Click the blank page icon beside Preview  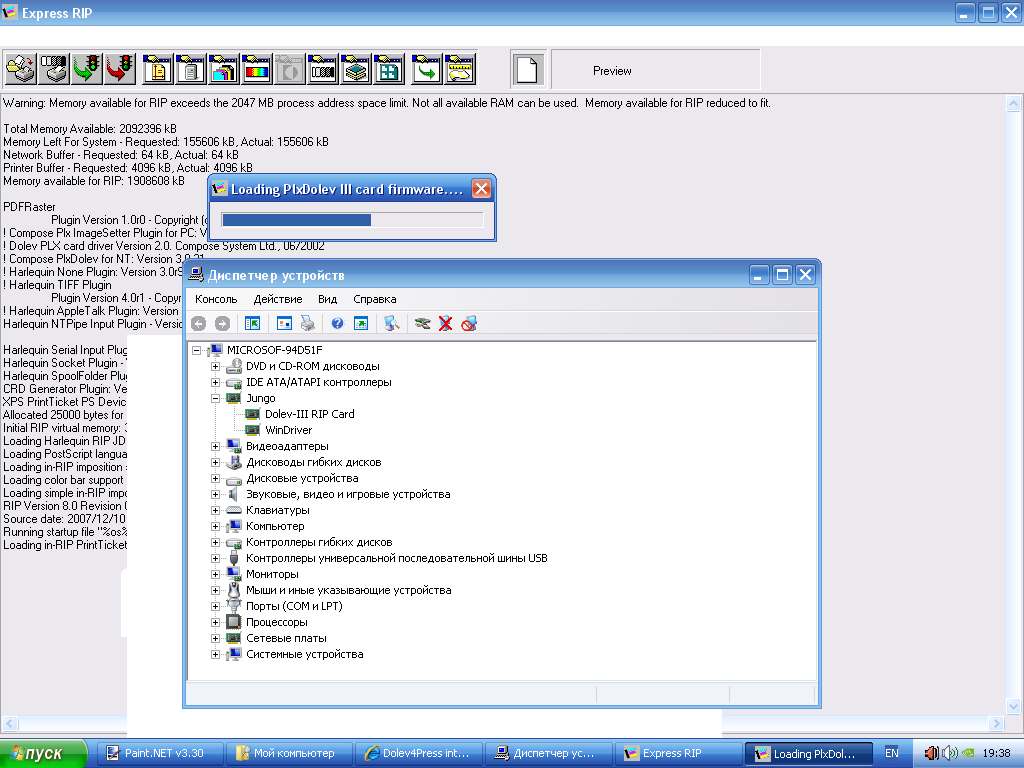pos(527,69)
